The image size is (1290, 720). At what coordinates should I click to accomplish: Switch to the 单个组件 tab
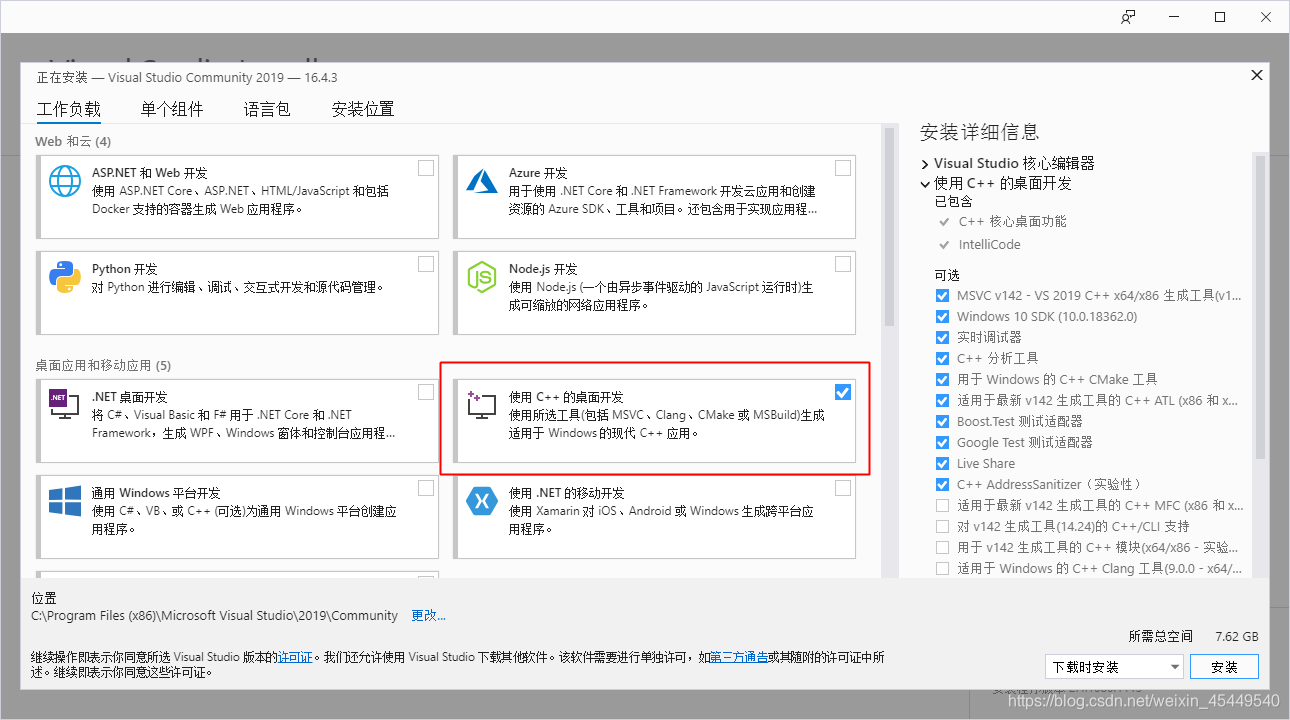(171, 109)
